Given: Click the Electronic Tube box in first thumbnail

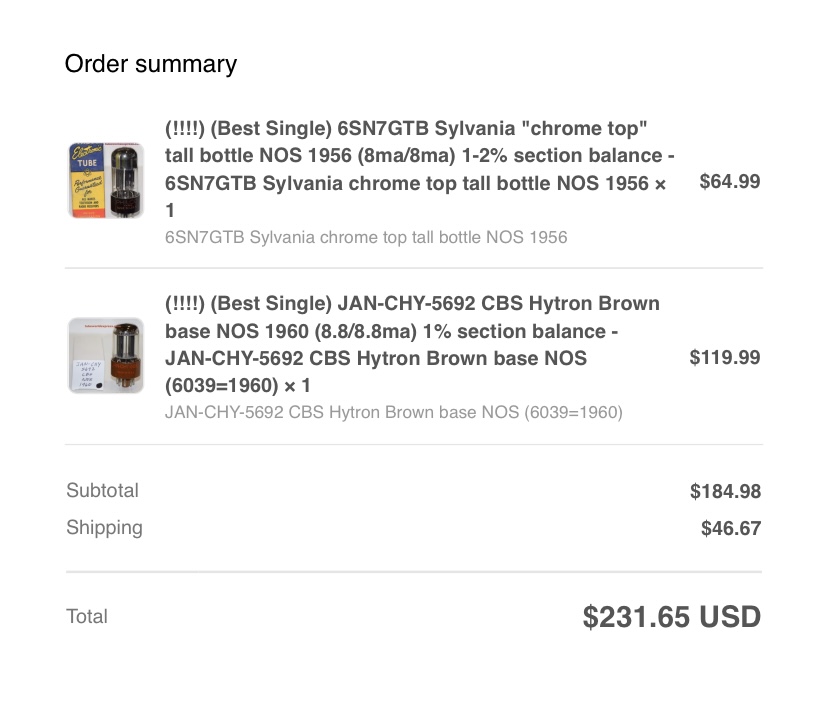Looking at the screenshot, I should coord(87,181).
